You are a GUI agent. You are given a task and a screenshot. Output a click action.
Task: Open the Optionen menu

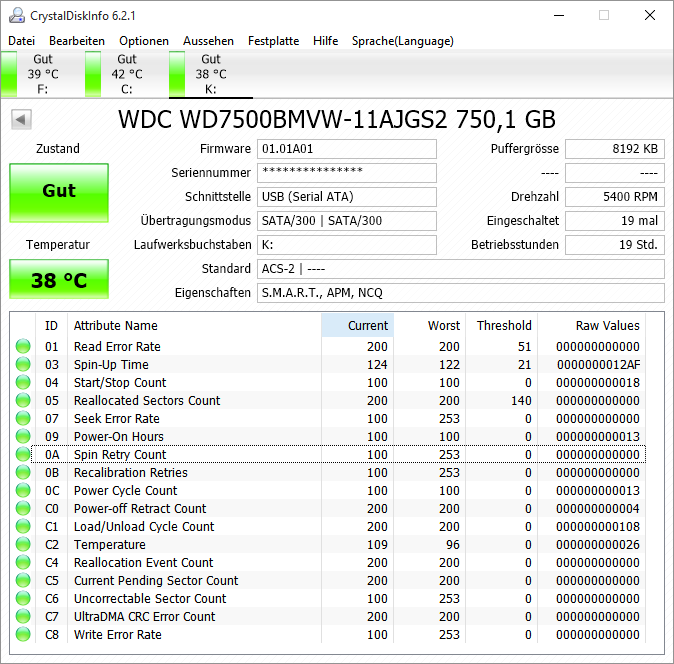point(144,41)
